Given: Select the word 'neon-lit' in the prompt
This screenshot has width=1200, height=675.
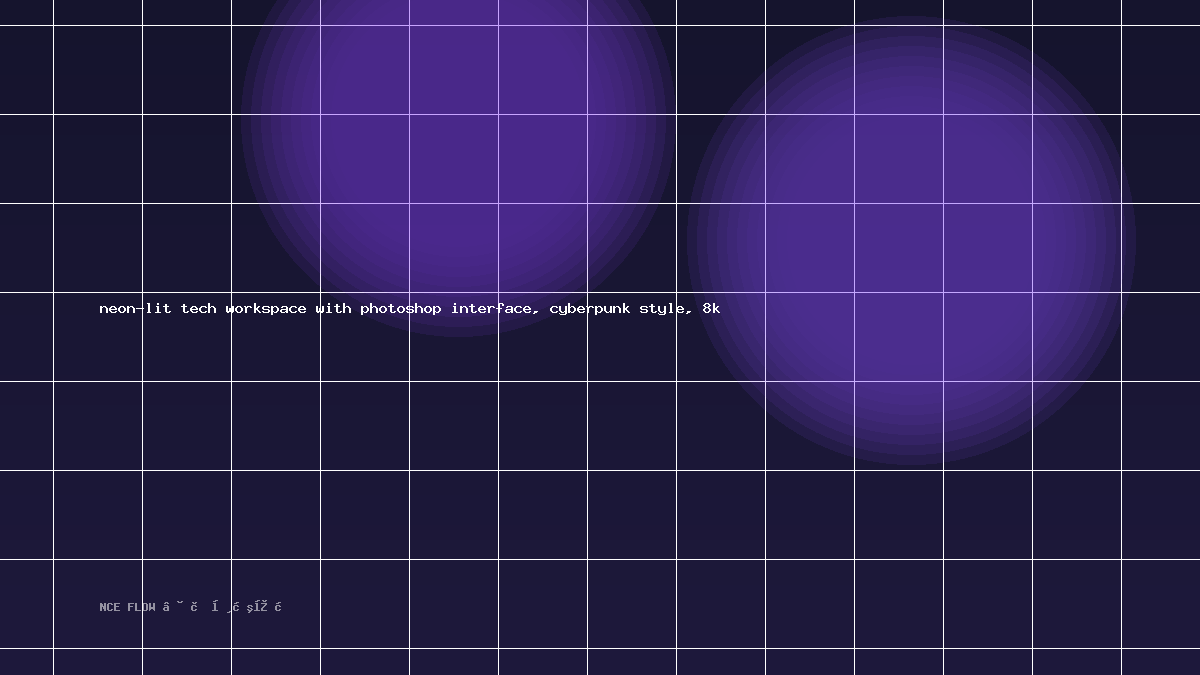Looking at the screenshot, I should click(135, 309).
